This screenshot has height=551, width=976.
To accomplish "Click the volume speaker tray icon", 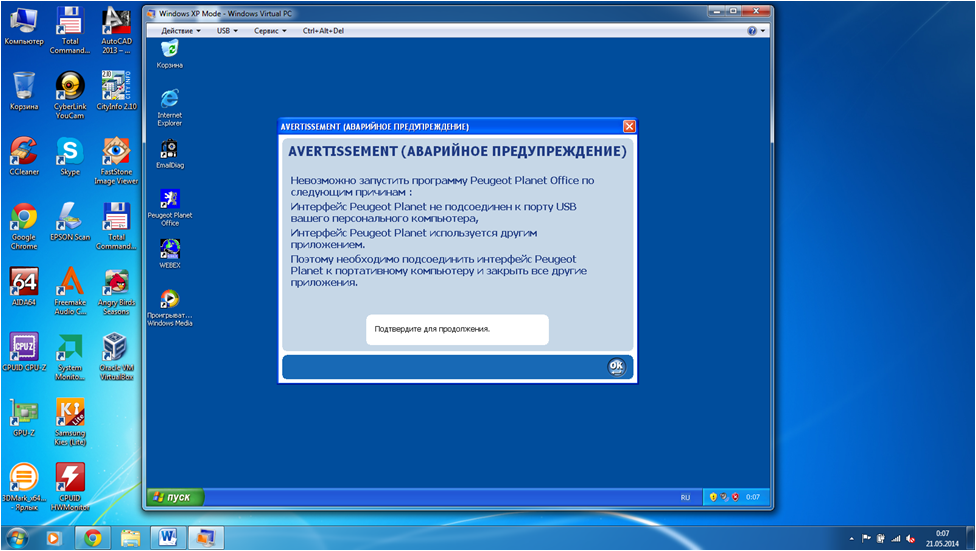I will [911, 539].
